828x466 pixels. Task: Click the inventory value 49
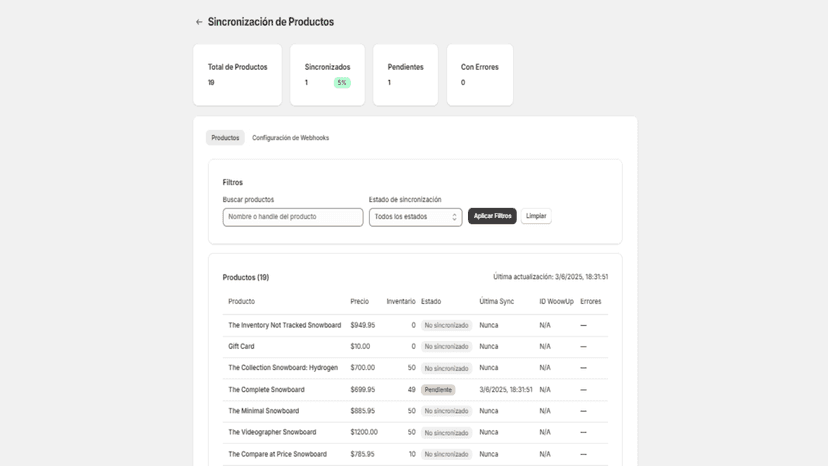click(x=411, y=390)
